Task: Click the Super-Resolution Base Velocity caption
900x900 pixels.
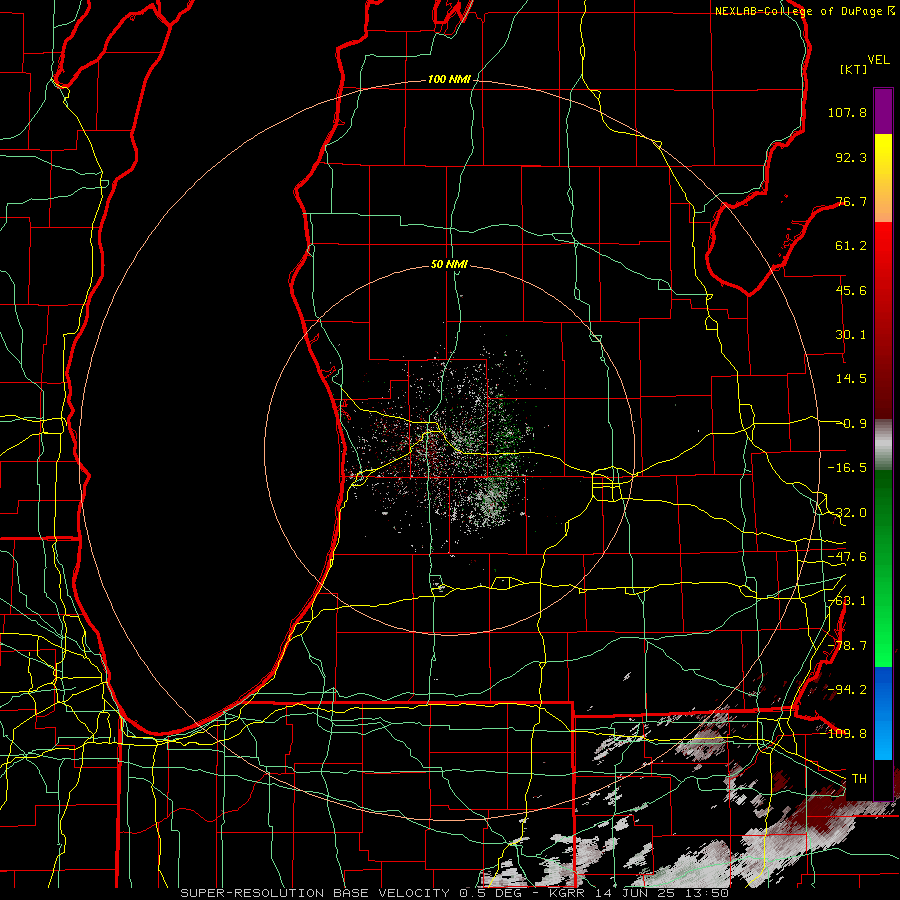Action: click(x=455, y=893)
